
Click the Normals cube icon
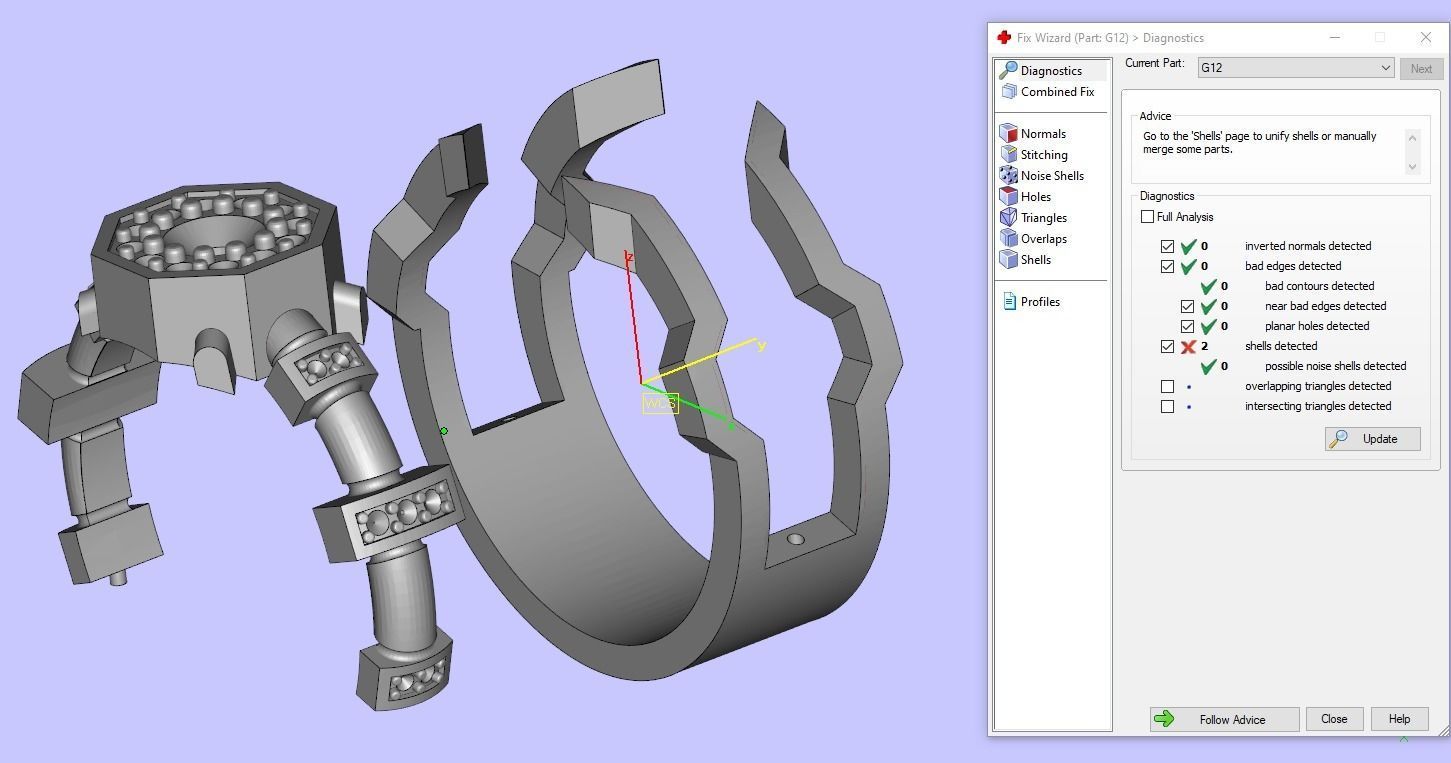[1008, 133]
